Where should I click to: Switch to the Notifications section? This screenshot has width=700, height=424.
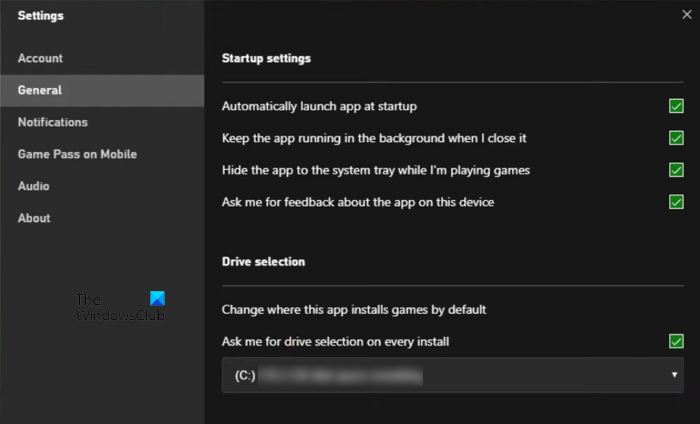(x=52, y=122)
